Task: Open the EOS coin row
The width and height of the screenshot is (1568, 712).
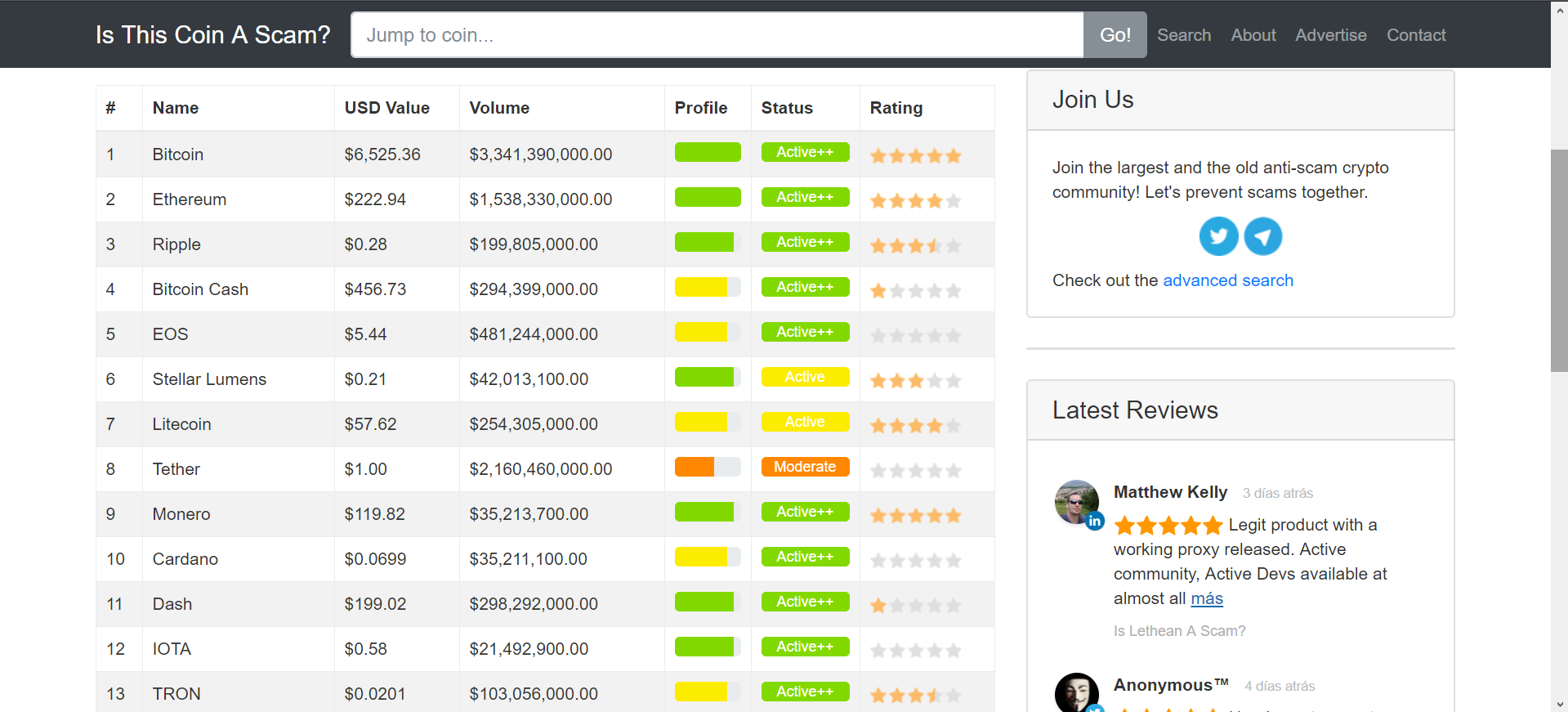Action: pyautogui.click(x=545, y=334)
